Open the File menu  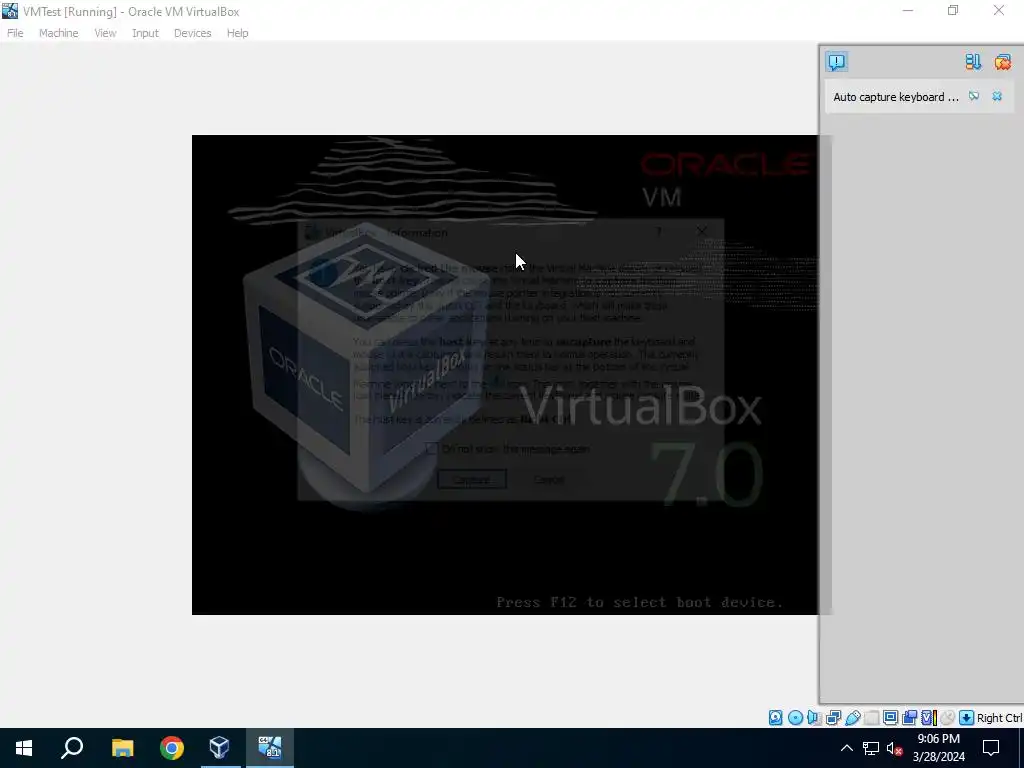(15, 33)
